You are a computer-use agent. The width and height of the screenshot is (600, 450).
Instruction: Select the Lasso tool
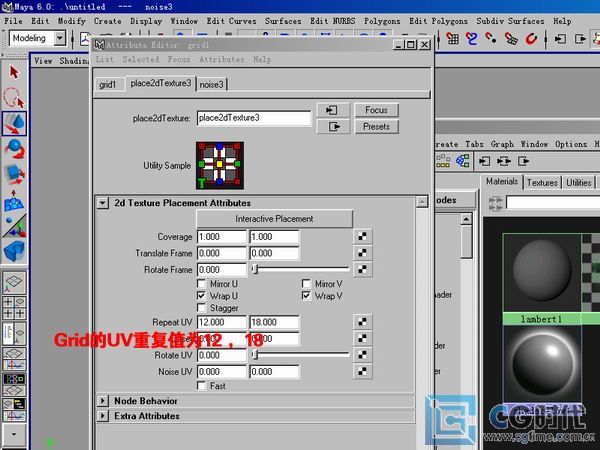pos(14,98)
